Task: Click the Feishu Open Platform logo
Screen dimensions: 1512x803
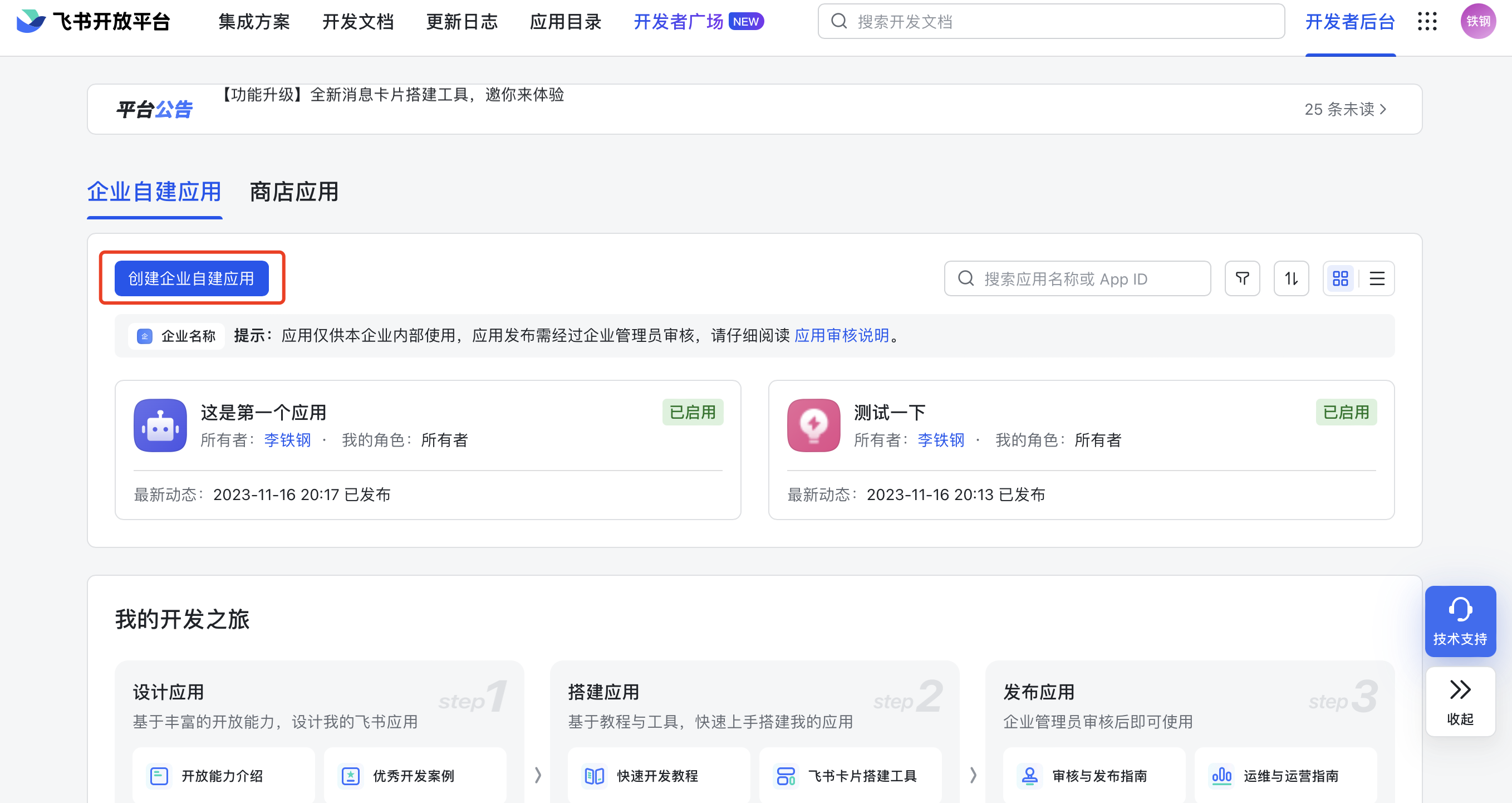Action: (93, 22)
